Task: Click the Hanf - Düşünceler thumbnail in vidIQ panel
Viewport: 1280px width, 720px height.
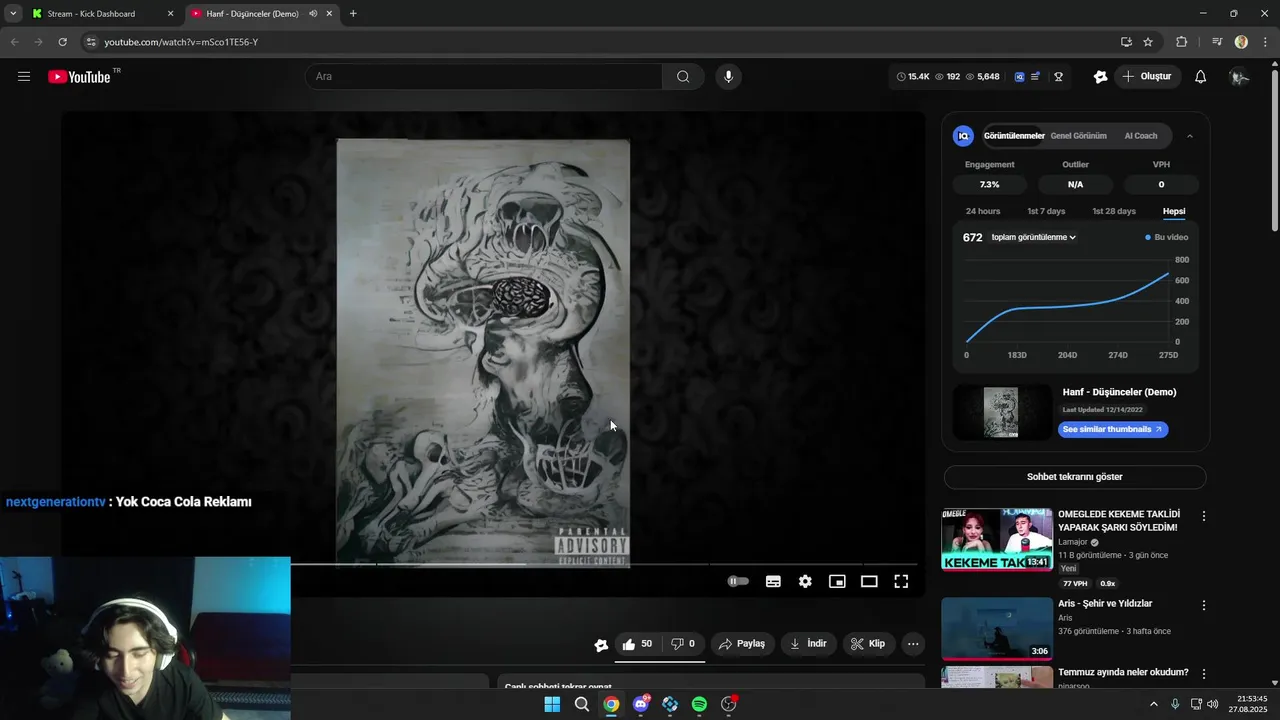Action: (1003, 412)
